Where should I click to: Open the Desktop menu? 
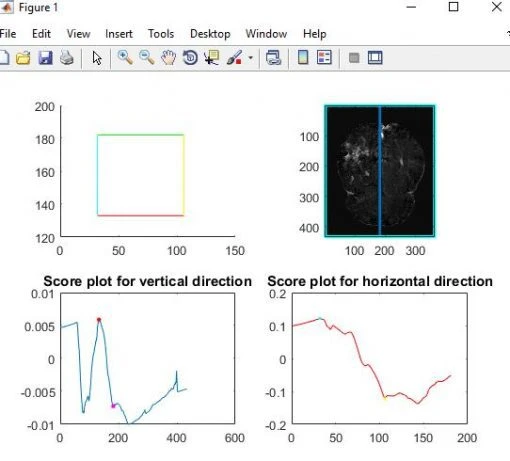210,34
